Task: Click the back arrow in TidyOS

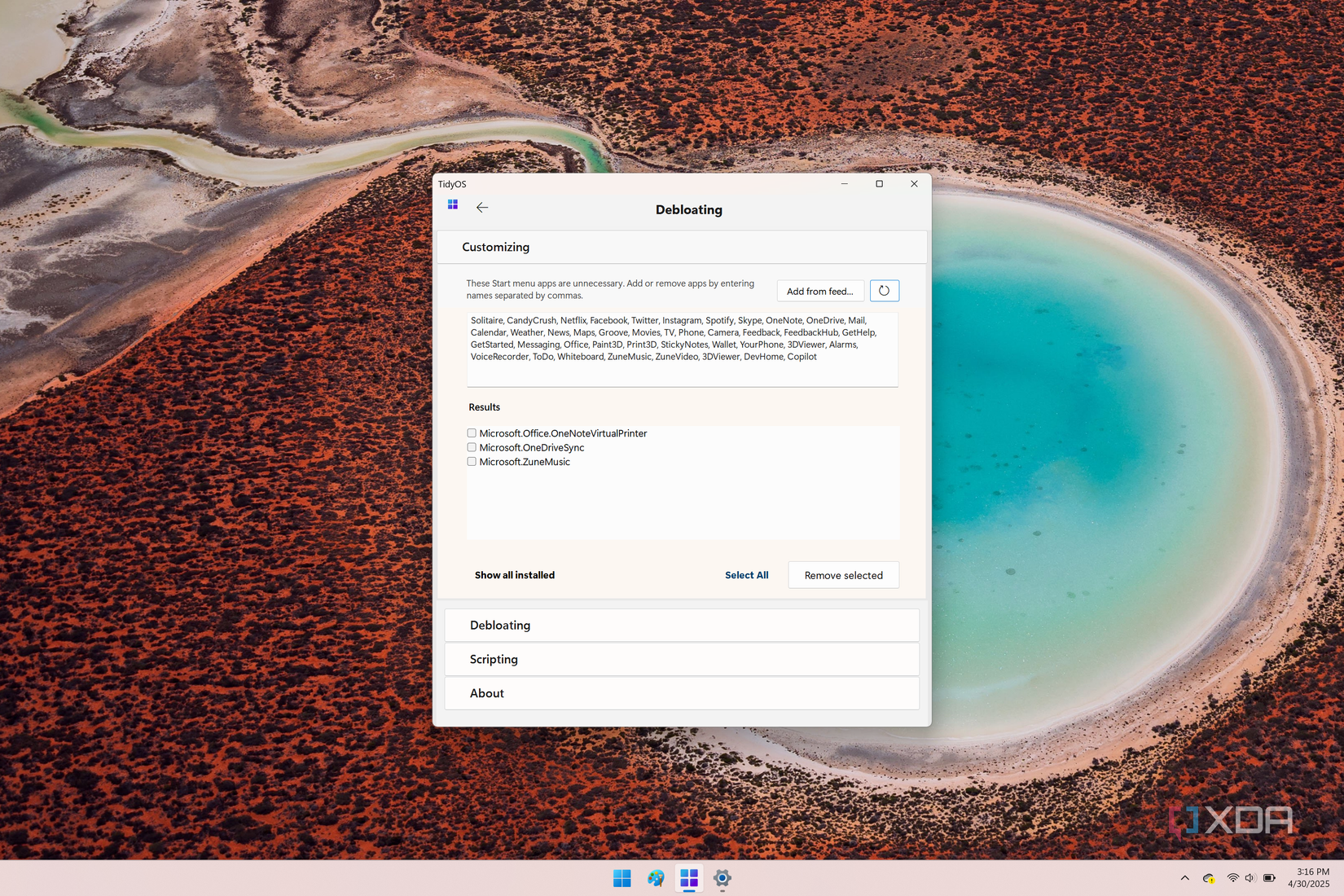Action: [x=482, y=208]
